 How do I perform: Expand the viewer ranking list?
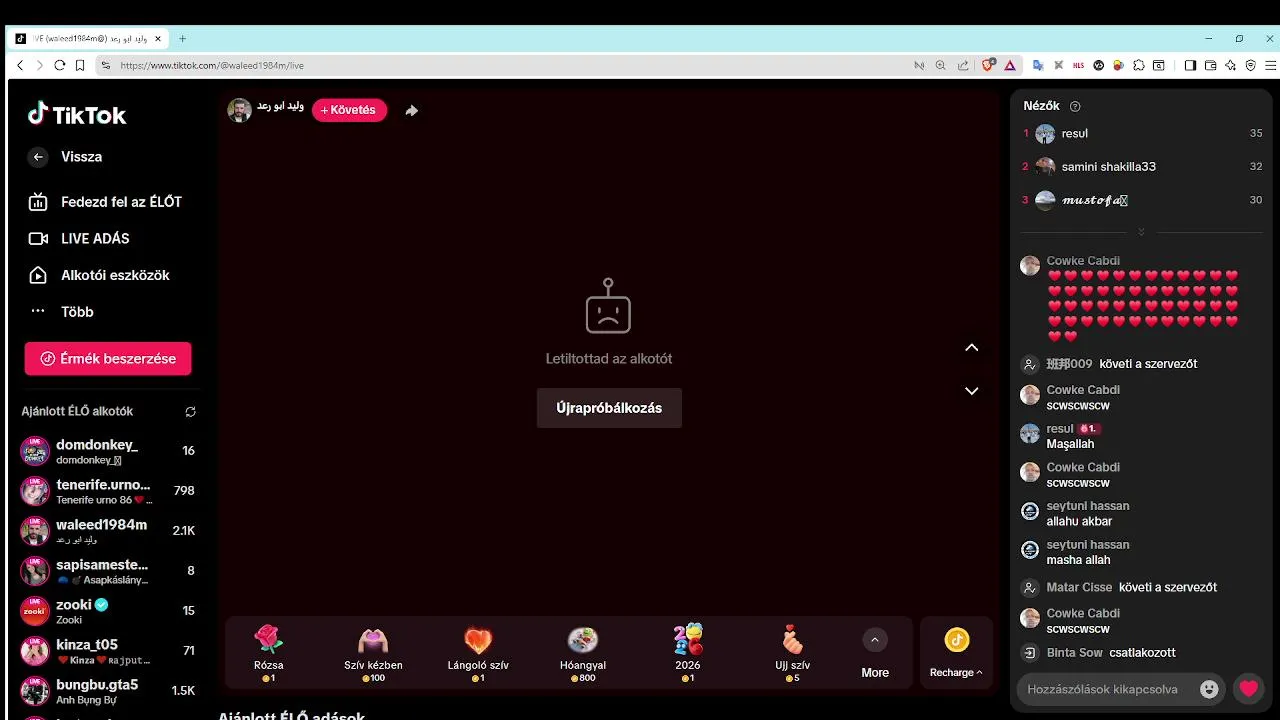(x=1141, y=232)
